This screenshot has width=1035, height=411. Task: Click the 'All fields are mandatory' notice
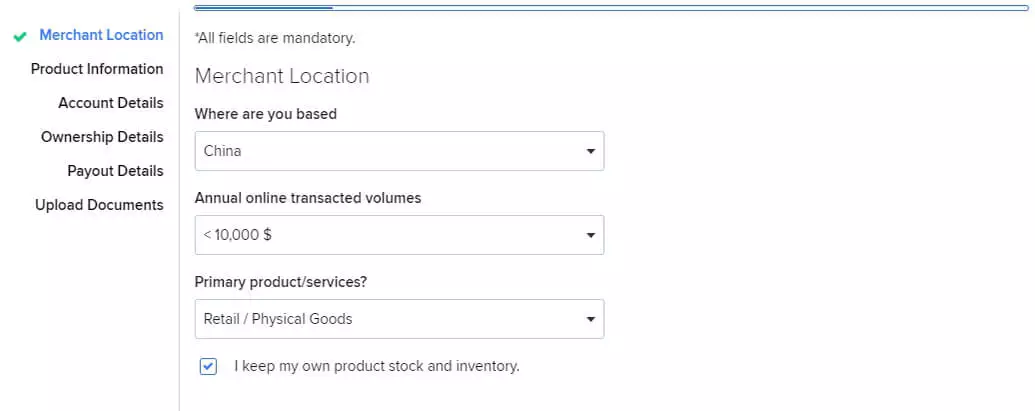[275, 38]
